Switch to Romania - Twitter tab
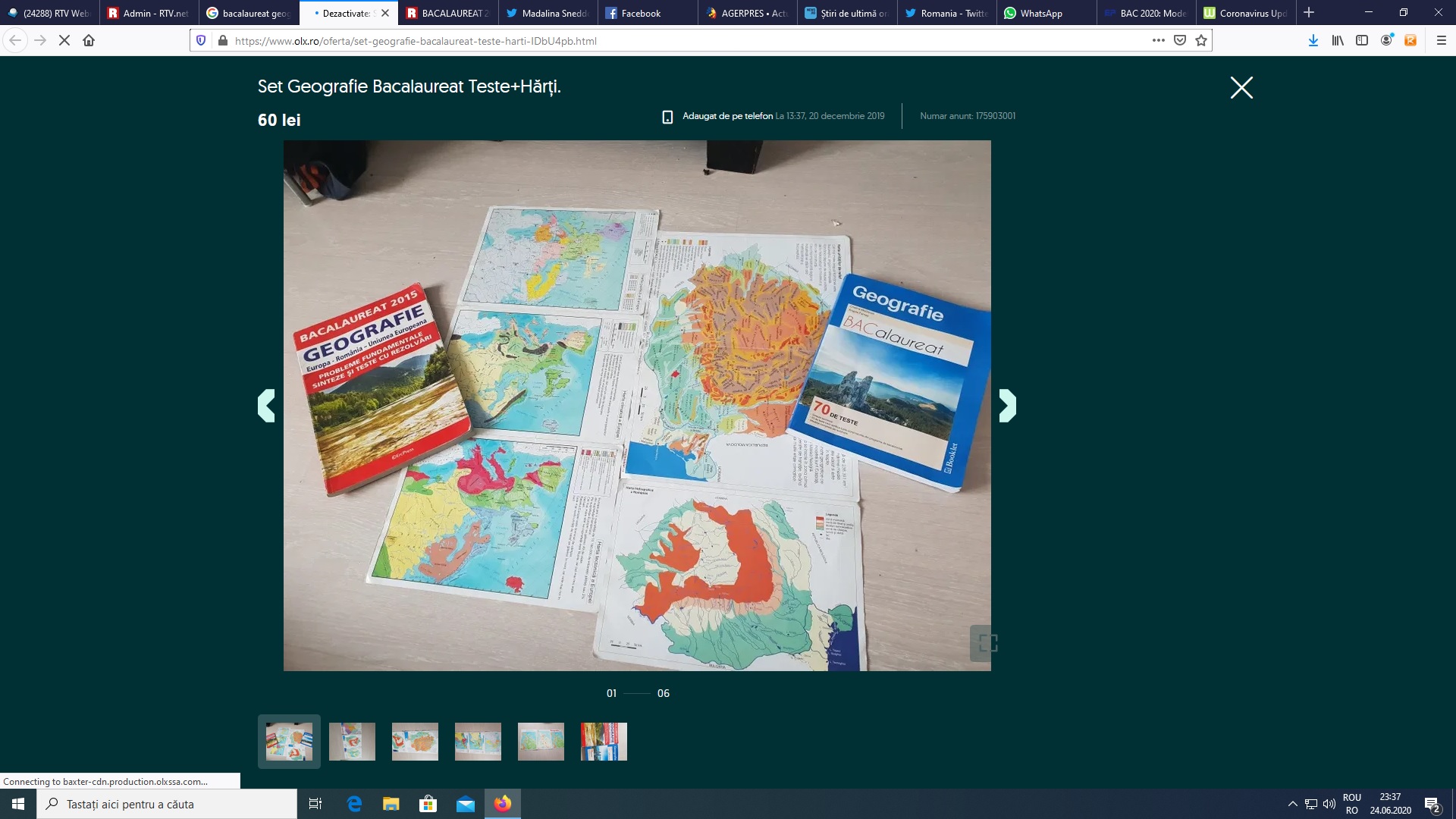The image size is (1456, 819). [x=946, y=14]
